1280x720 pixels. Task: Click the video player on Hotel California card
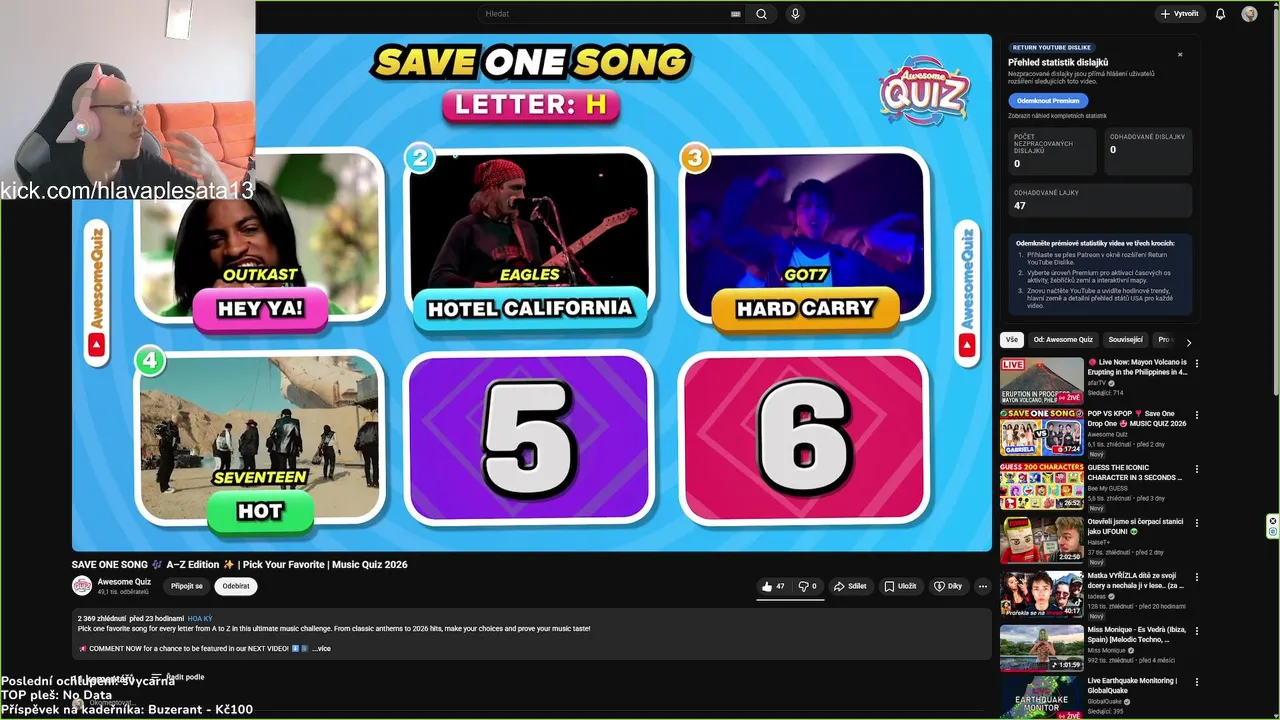click(x=529, y=240)
